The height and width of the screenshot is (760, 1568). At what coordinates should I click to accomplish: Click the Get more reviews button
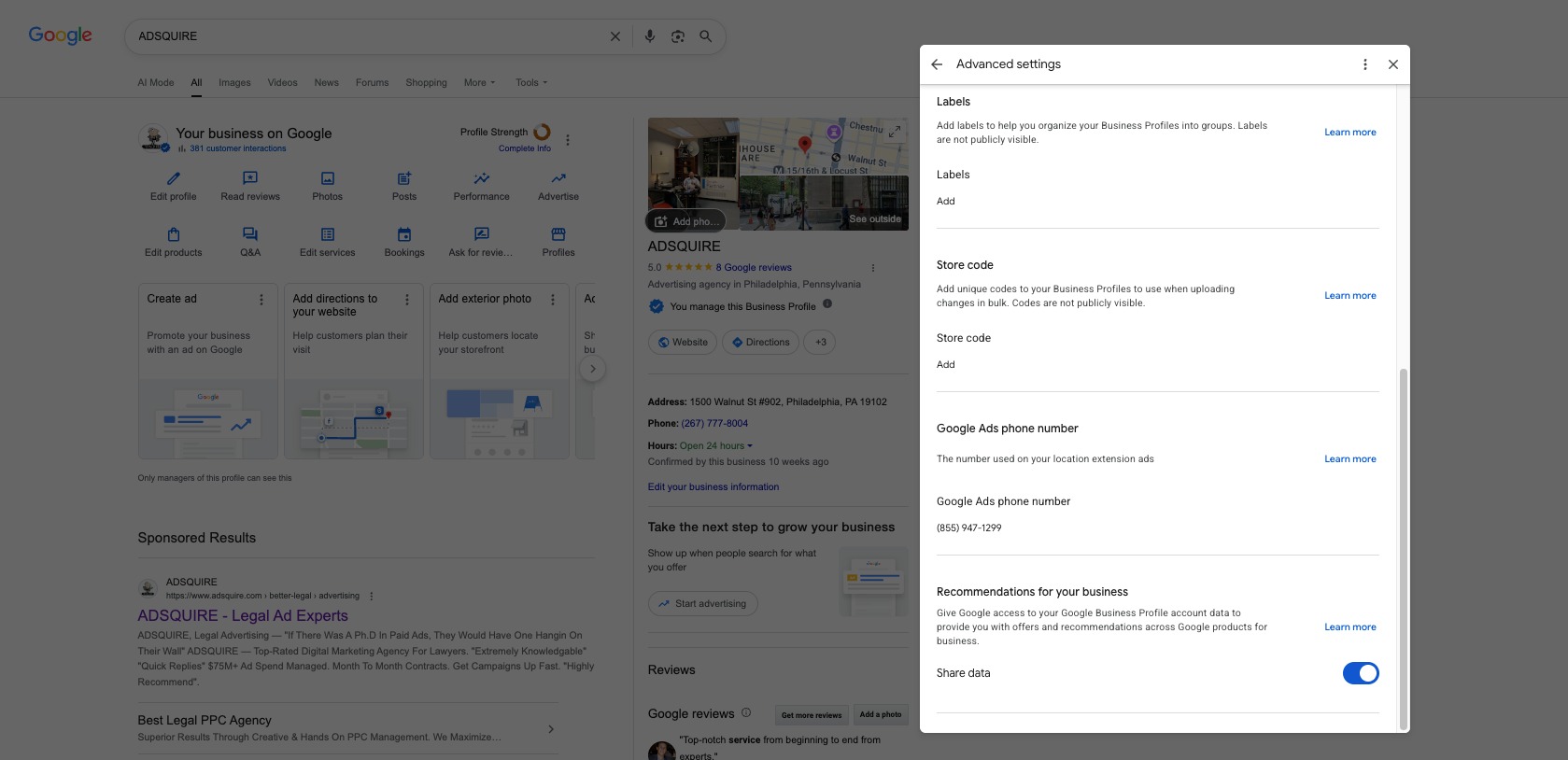pos(812,715)
